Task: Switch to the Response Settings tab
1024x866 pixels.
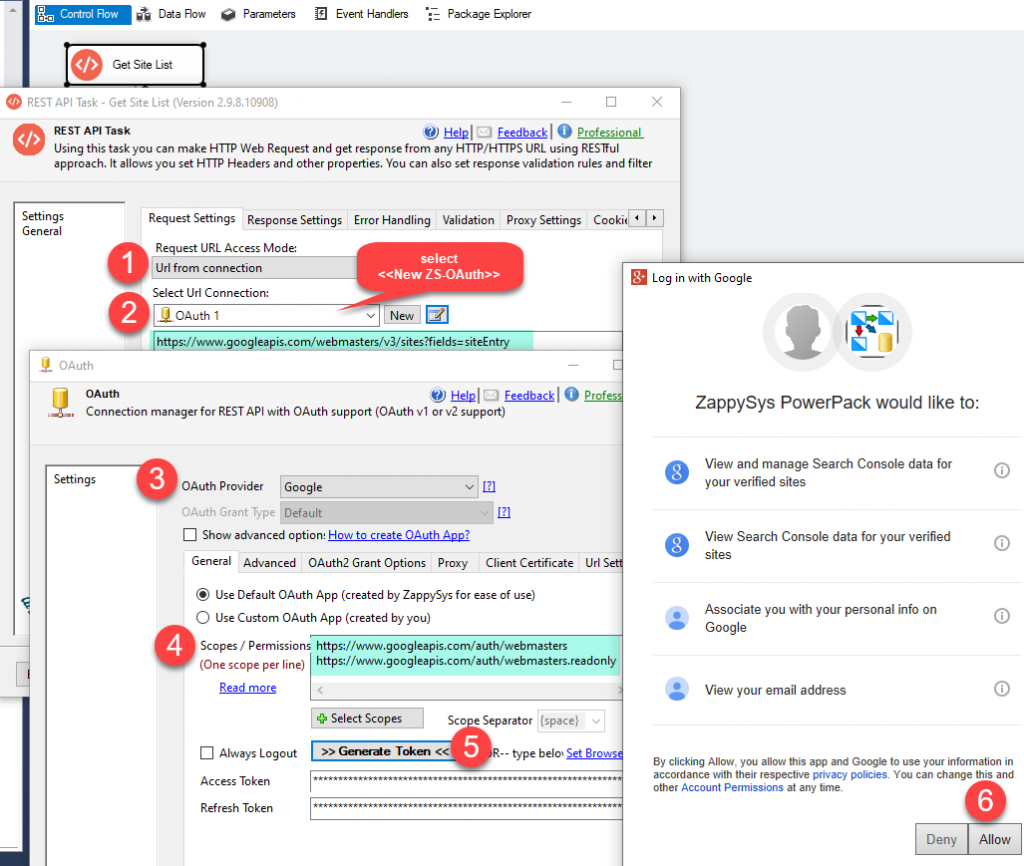Action: 294,219
